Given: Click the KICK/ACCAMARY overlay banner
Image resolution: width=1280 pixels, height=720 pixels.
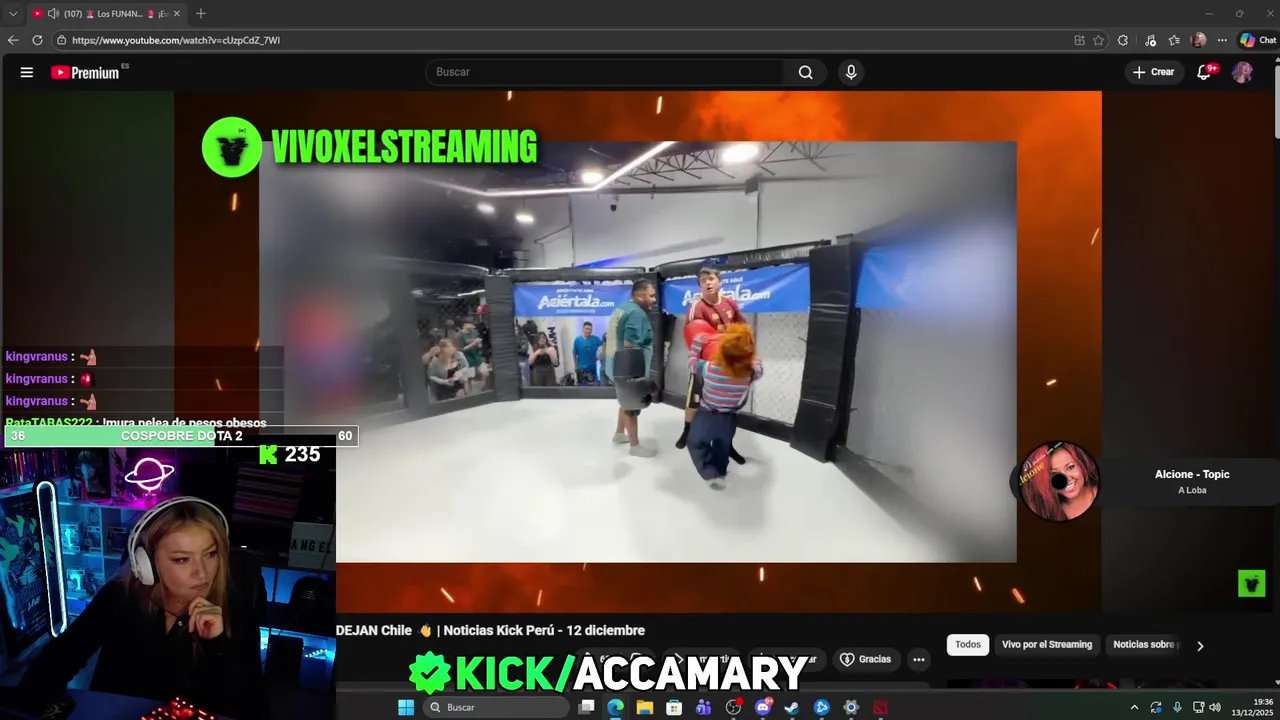Looking at the screenshot, I should click(609, 673).
